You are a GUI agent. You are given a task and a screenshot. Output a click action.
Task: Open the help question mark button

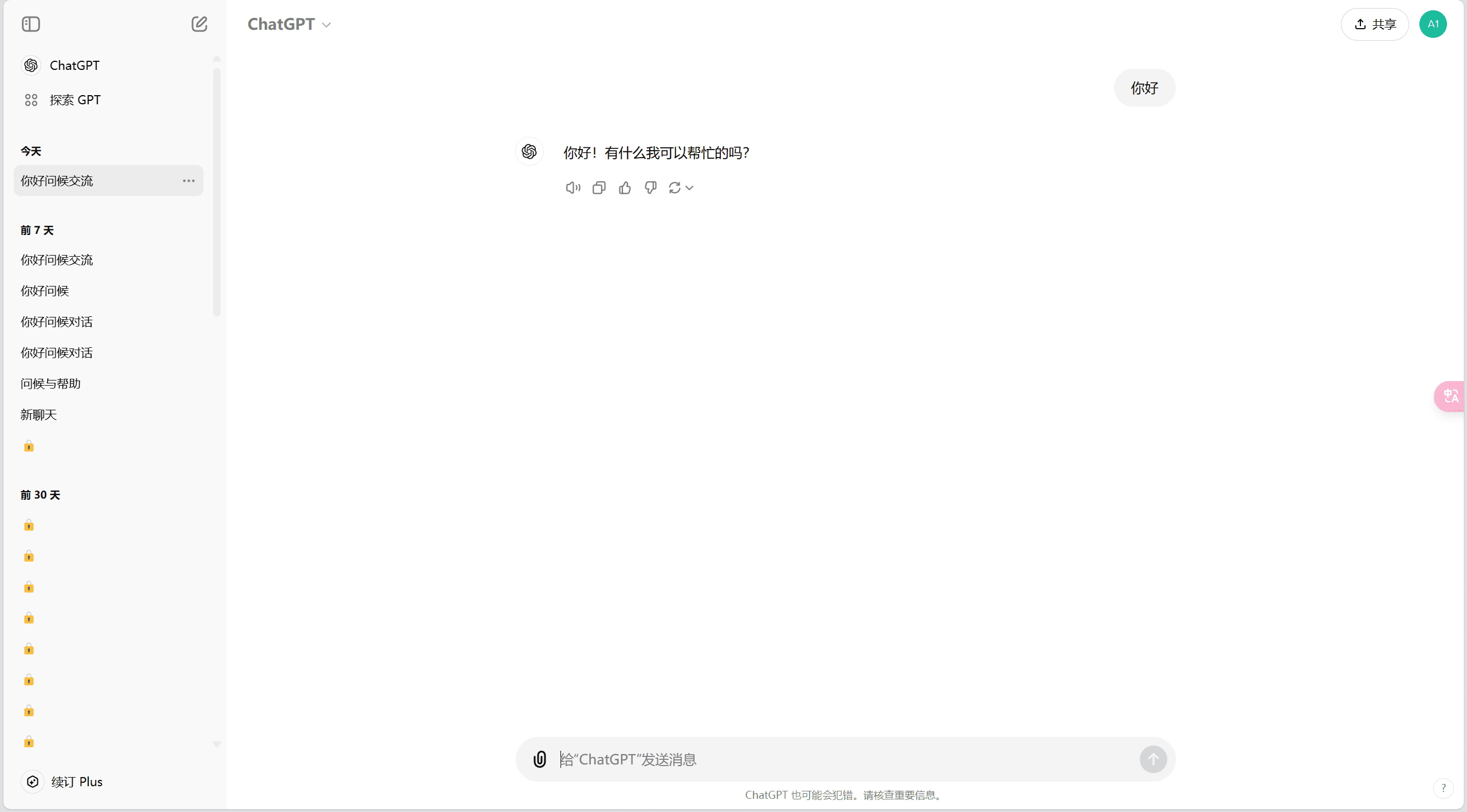1443,788
